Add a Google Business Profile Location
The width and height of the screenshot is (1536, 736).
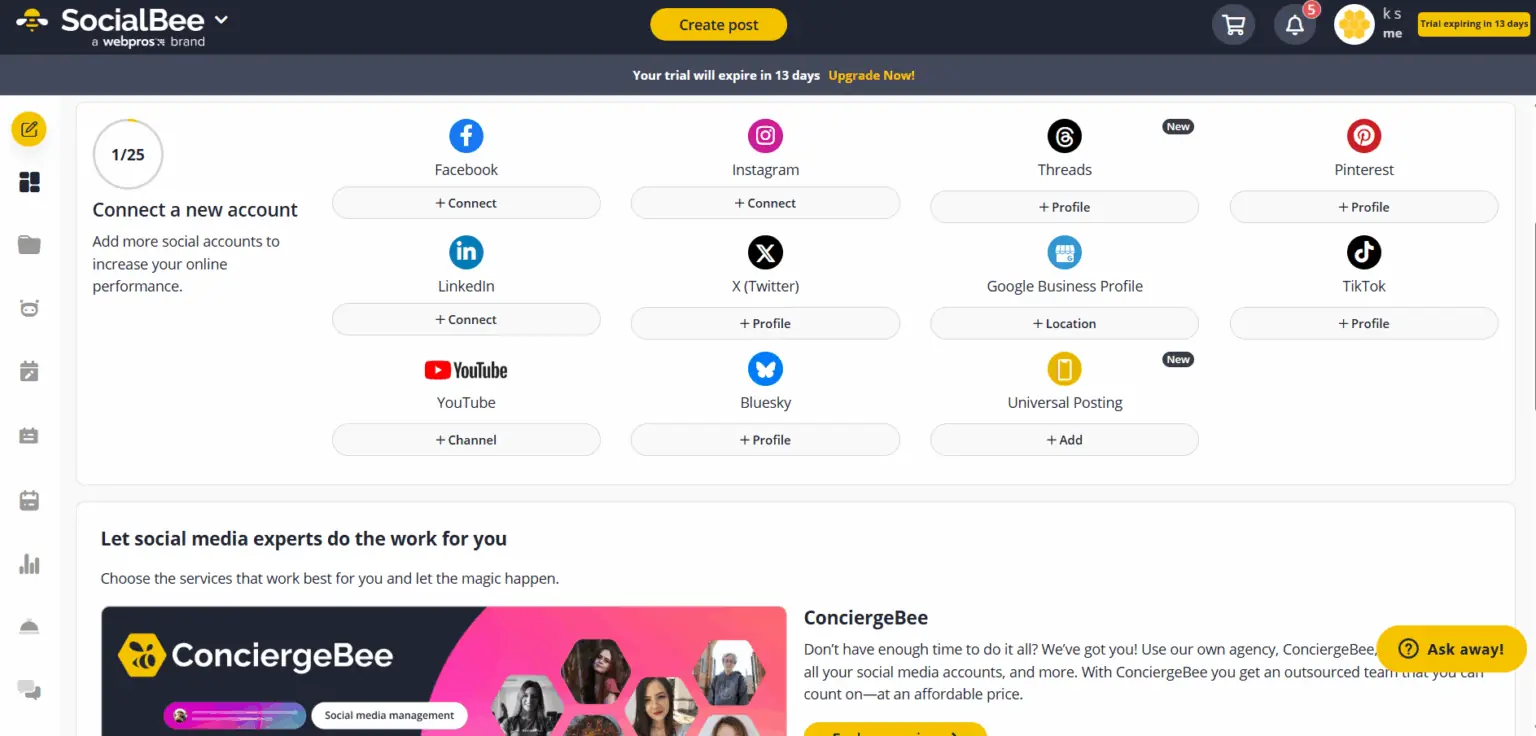coord(1064,324)
